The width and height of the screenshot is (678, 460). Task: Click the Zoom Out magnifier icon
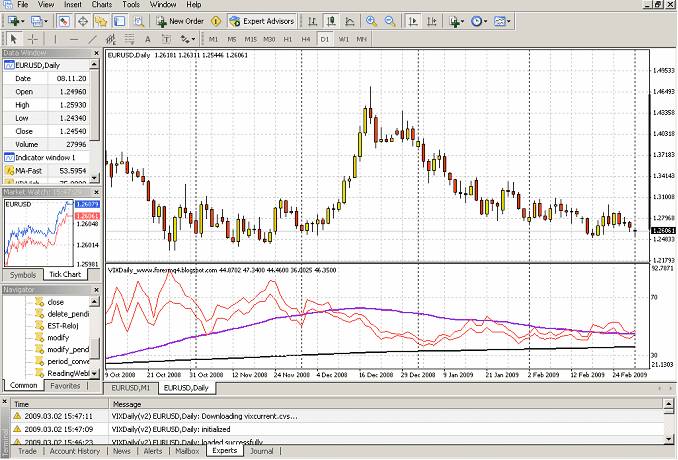tap(389, 20)
